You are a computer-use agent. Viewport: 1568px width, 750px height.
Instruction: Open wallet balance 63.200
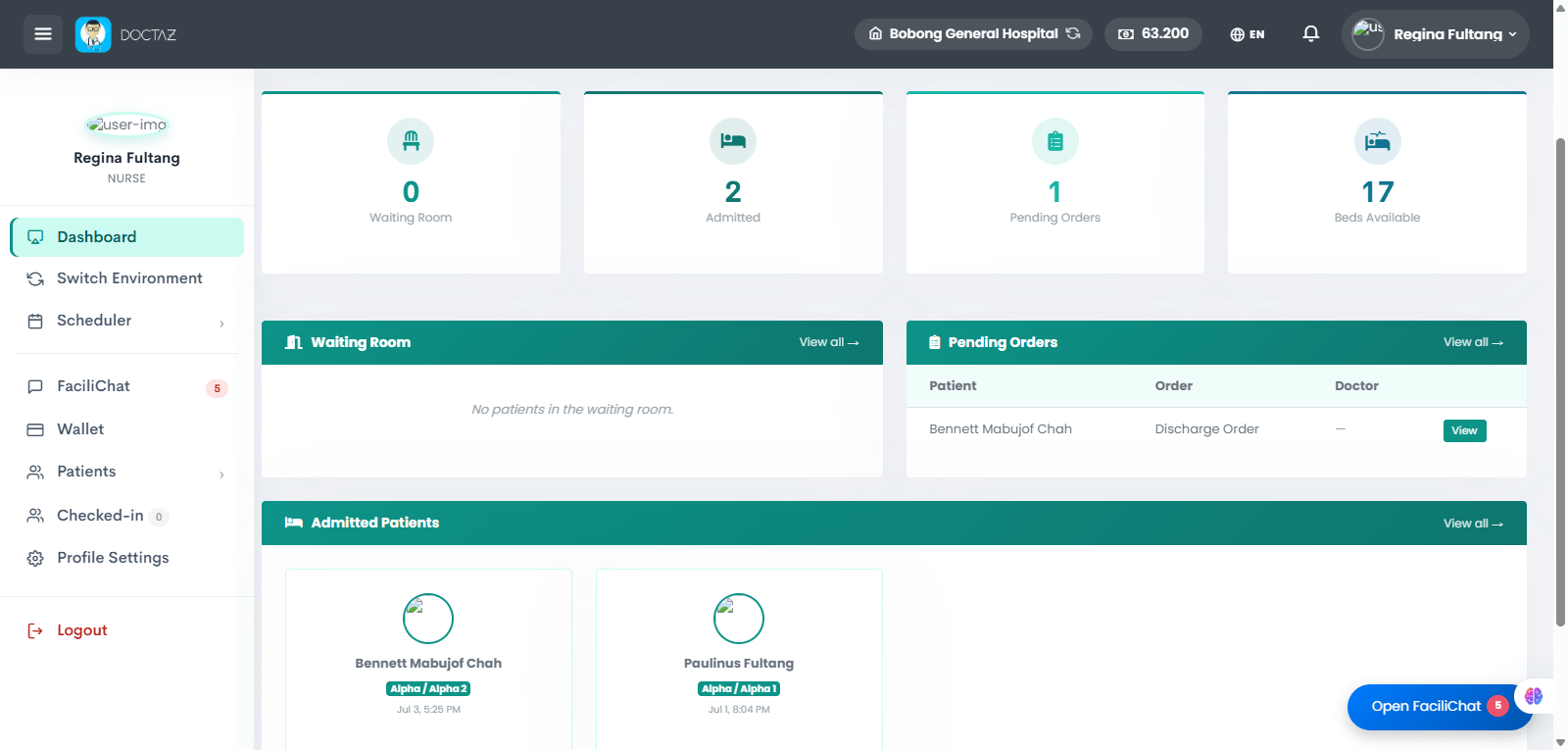pos(1153,33)
